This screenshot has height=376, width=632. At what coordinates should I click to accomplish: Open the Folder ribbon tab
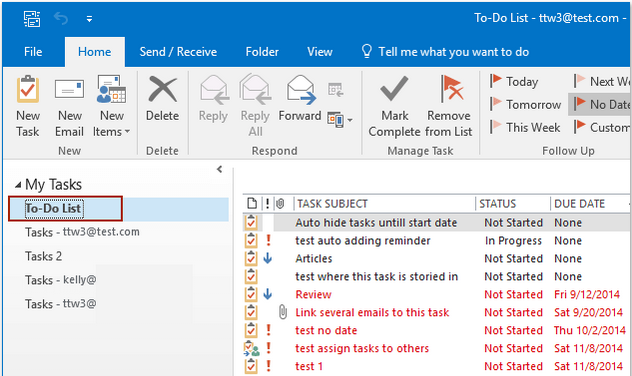[262, 52]
